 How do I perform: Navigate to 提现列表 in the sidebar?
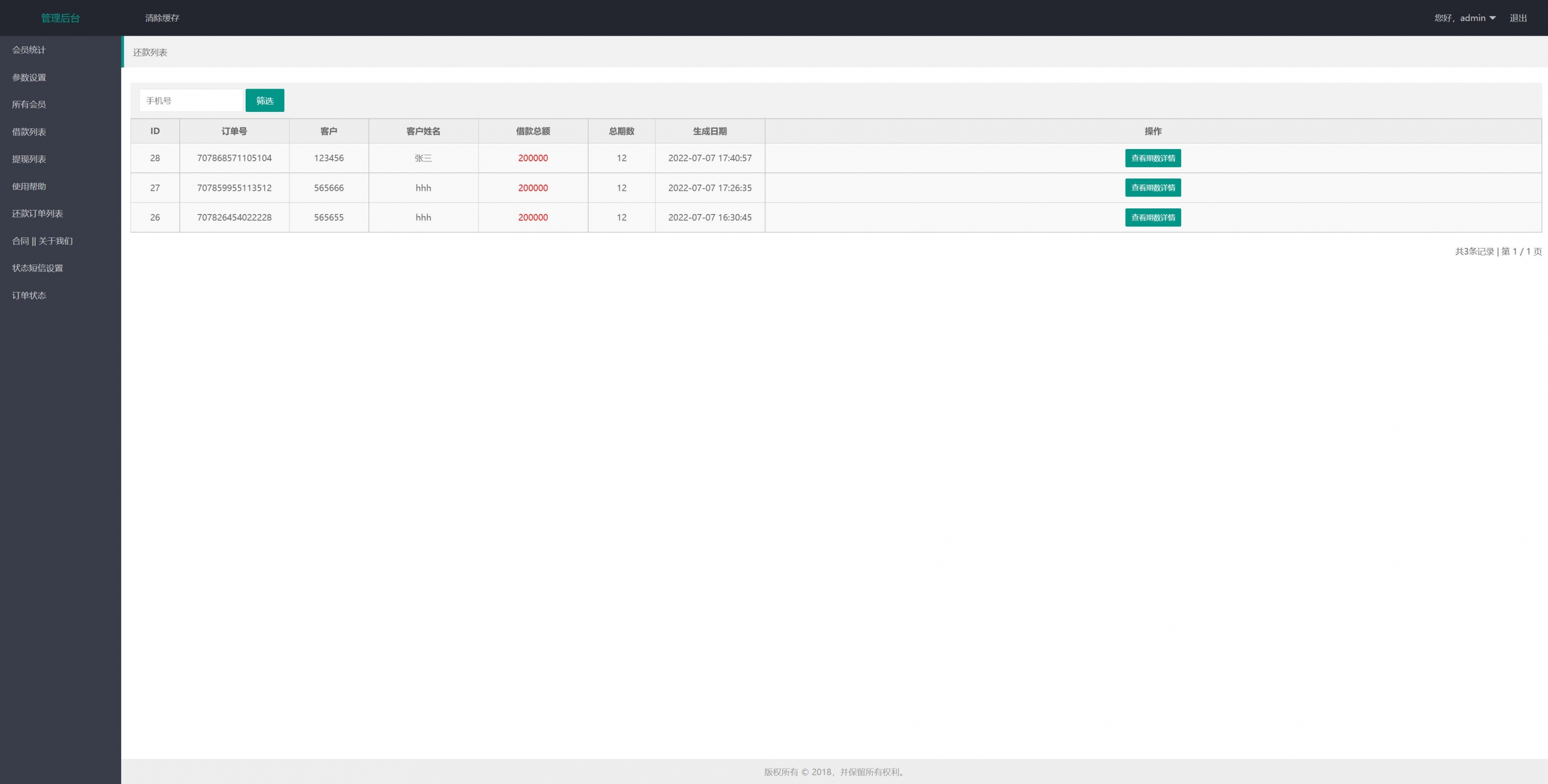(29, 159)
